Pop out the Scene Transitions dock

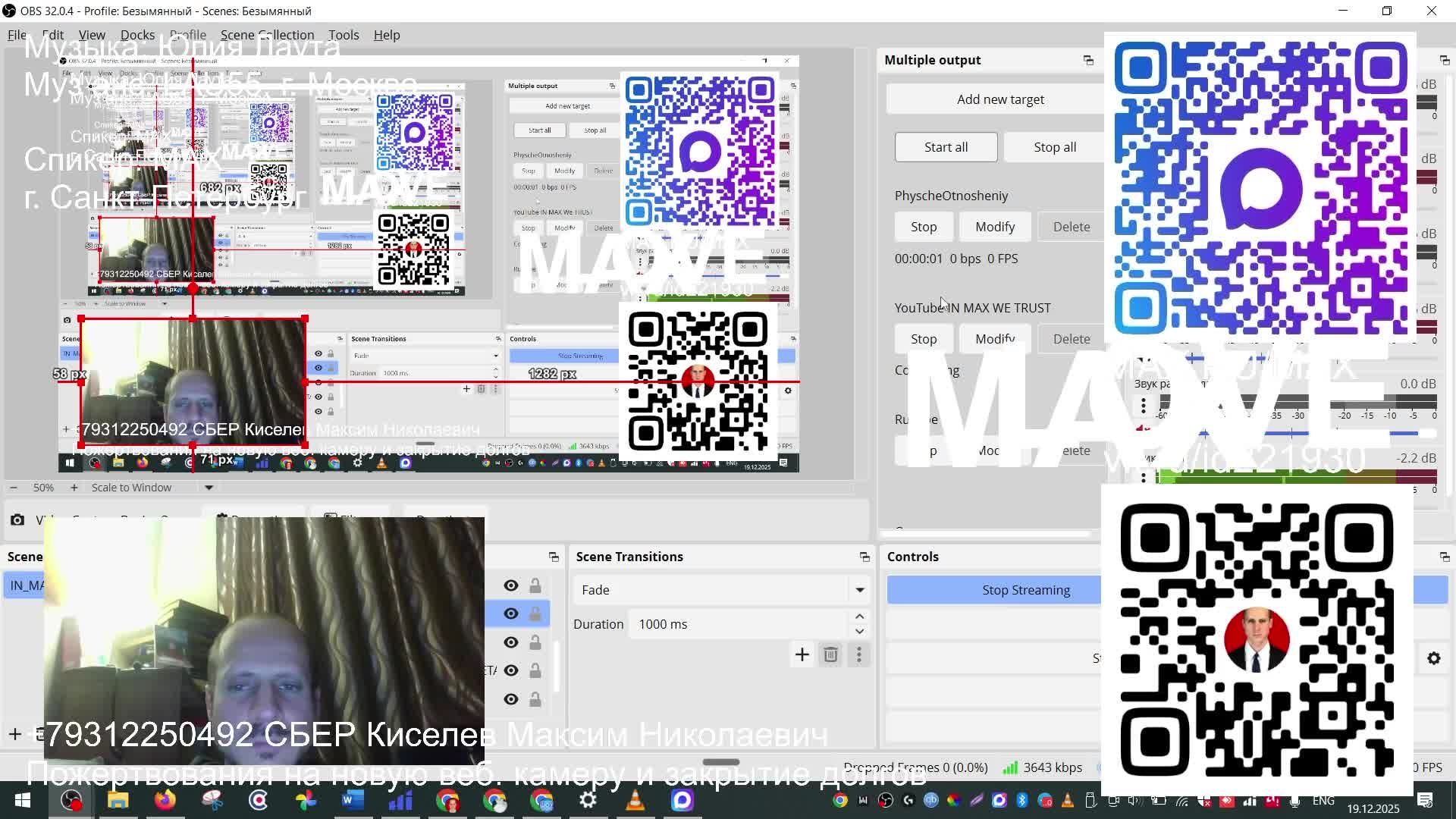[864, 557]
